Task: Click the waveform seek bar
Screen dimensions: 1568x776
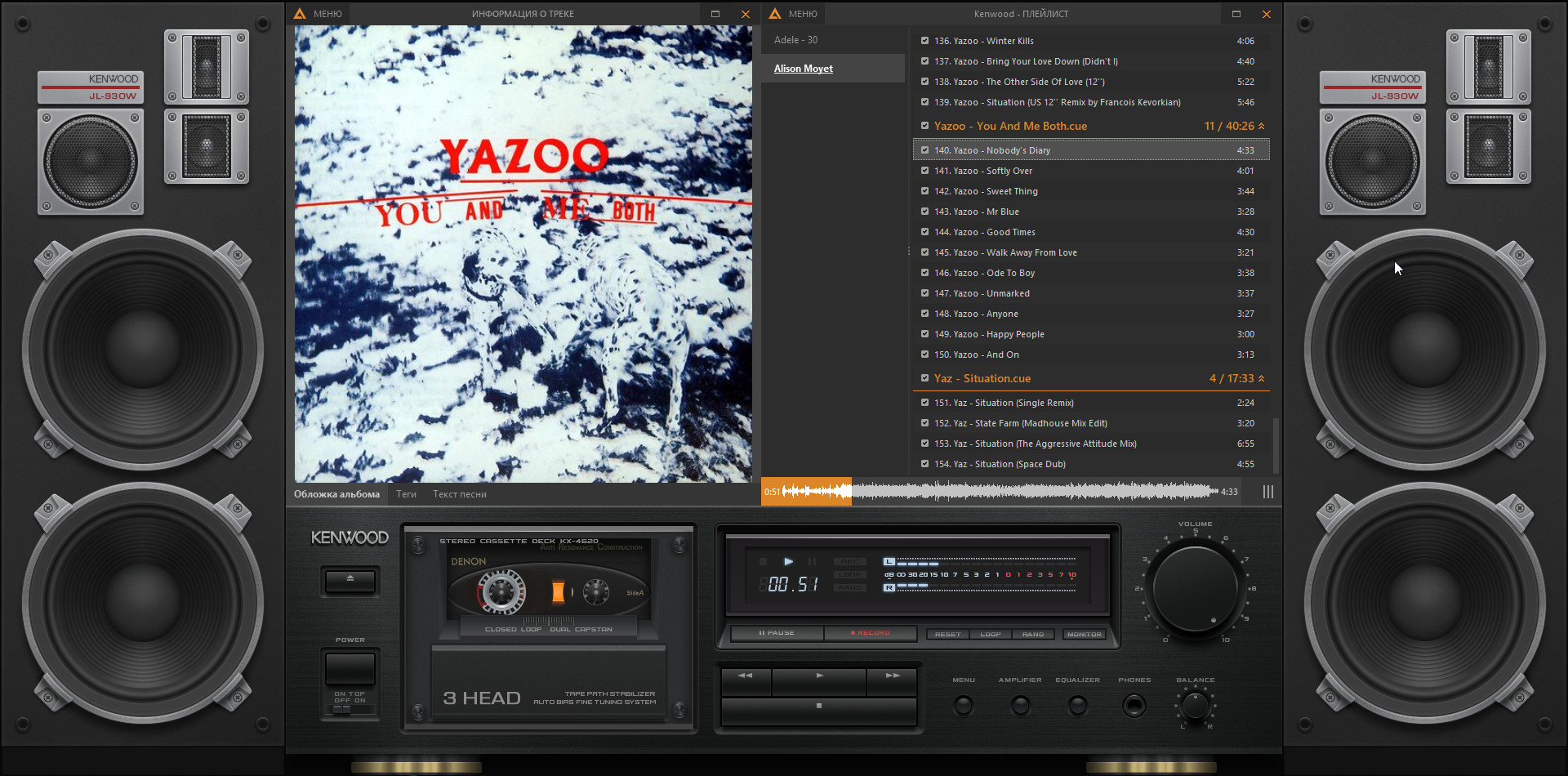Action: (x=1000, y=492)
